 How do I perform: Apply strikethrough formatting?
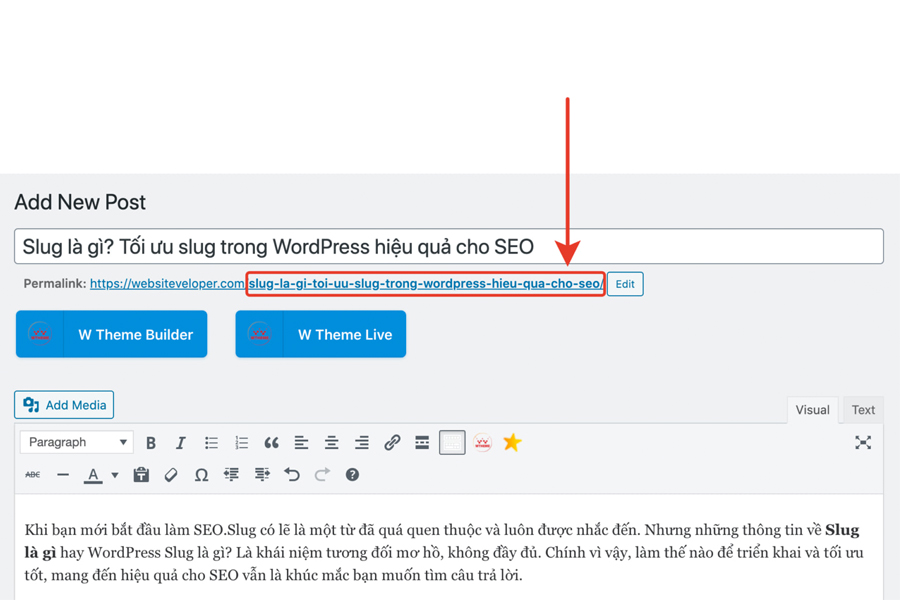[x=33, y=475]
